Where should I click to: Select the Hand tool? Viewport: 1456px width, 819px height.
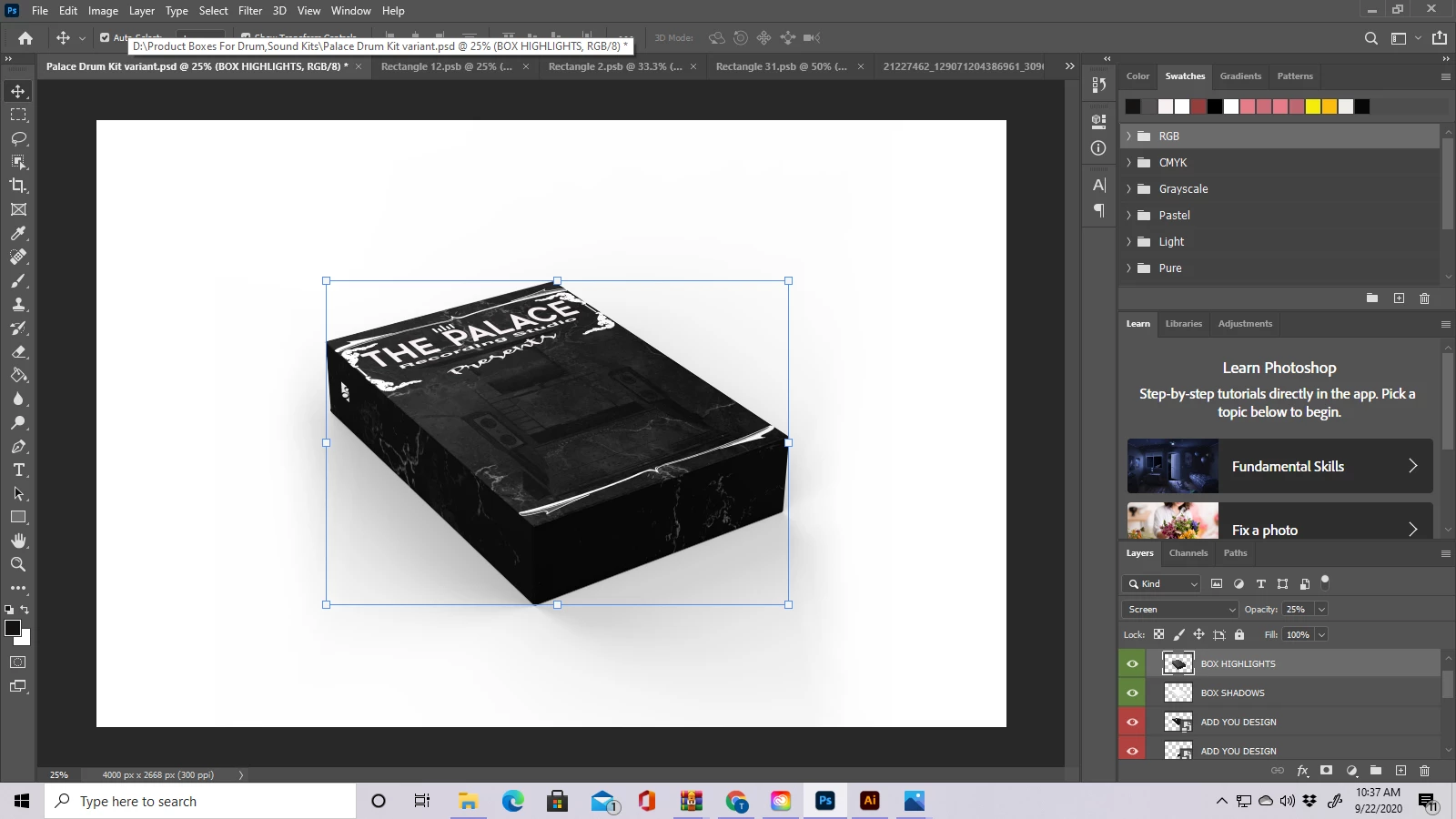point(18,541)
